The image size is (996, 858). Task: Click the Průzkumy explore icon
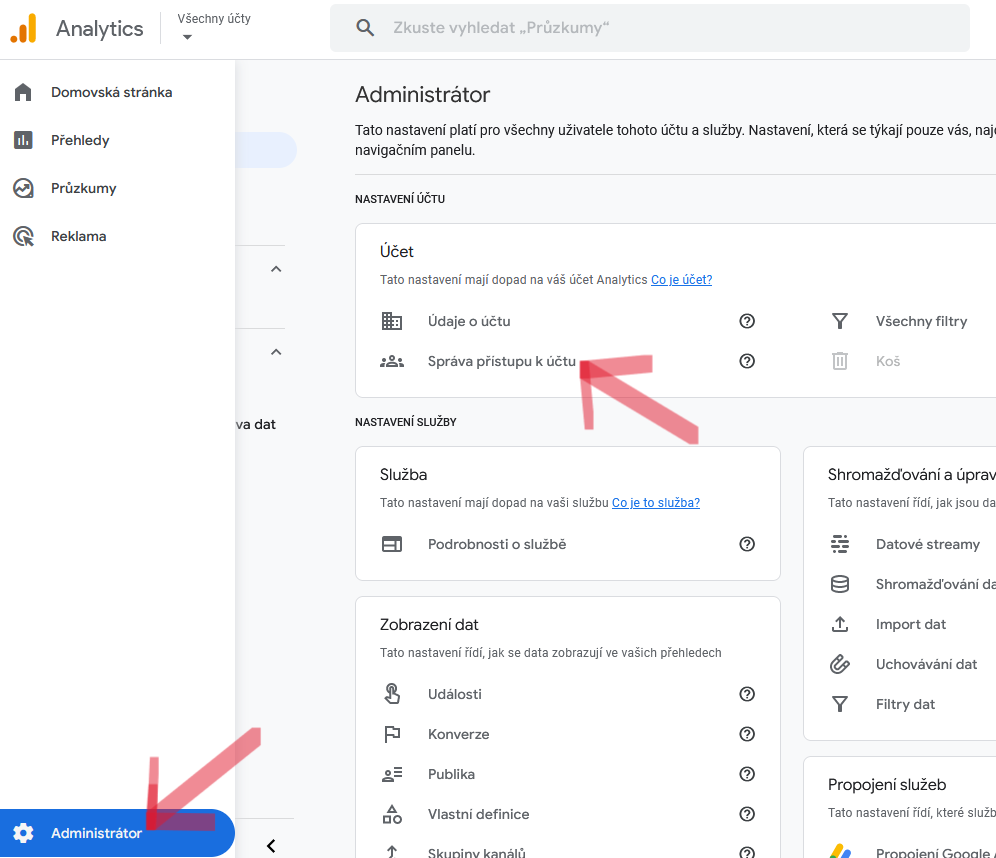(23, 188)
